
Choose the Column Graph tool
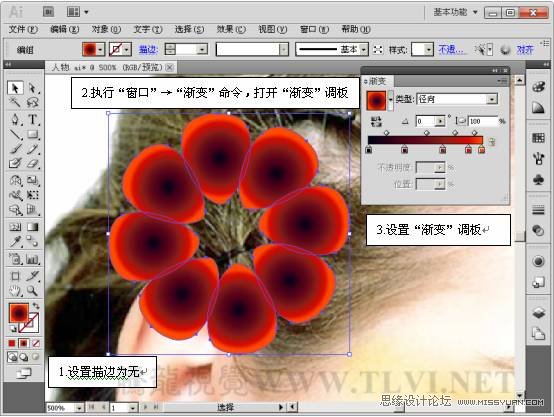pyautogui.click(x=32, y=259)
